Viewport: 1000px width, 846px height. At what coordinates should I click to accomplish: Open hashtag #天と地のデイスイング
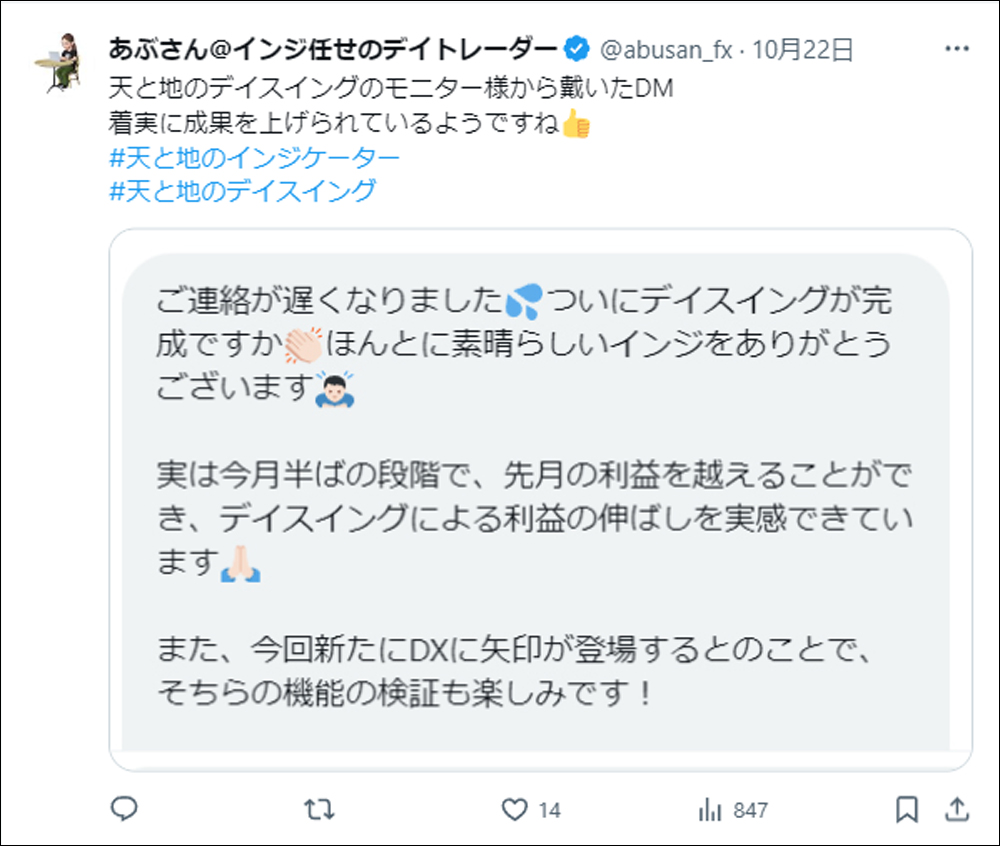tap(242, 190)
